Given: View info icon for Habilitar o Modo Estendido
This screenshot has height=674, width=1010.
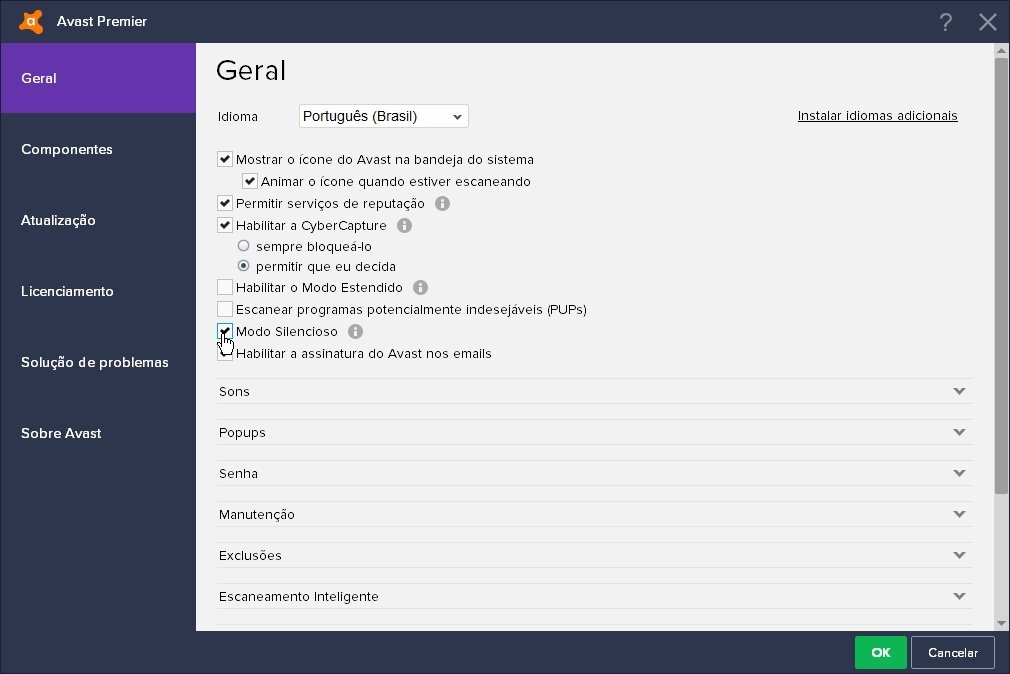Looking at the screenshot, I should pos(420,287).
